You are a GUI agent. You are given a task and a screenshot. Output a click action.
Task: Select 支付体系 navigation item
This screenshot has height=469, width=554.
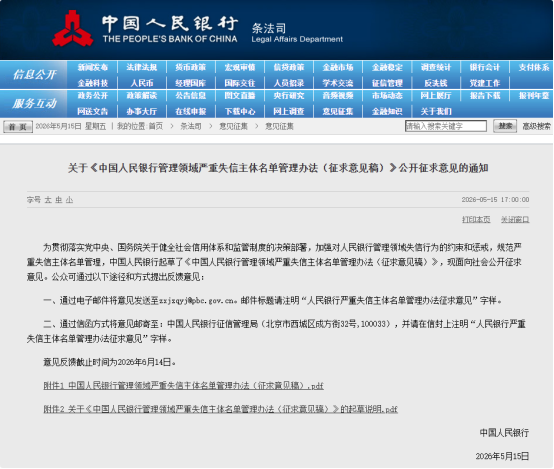click(x=534, y=67)
